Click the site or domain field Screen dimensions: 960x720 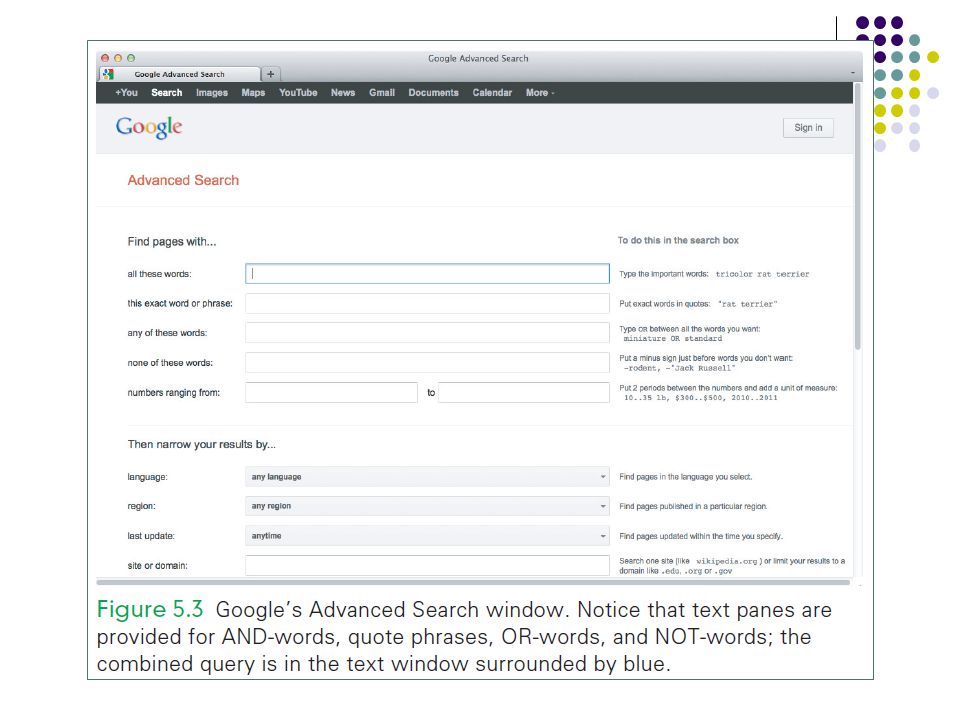(x=427, y=565)
